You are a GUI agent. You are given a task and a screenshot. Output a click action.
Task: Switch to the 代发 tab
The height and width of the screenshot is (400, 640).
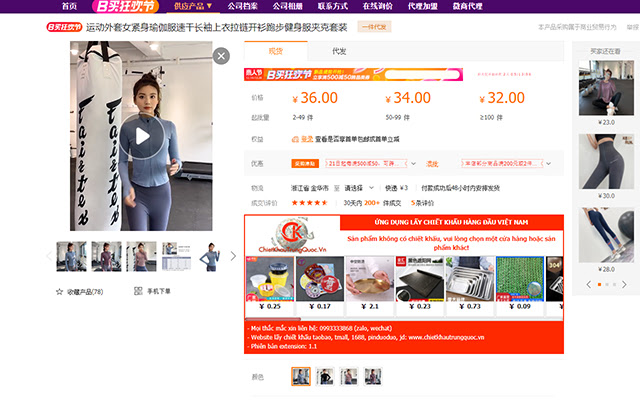click(x=339, y=51)
